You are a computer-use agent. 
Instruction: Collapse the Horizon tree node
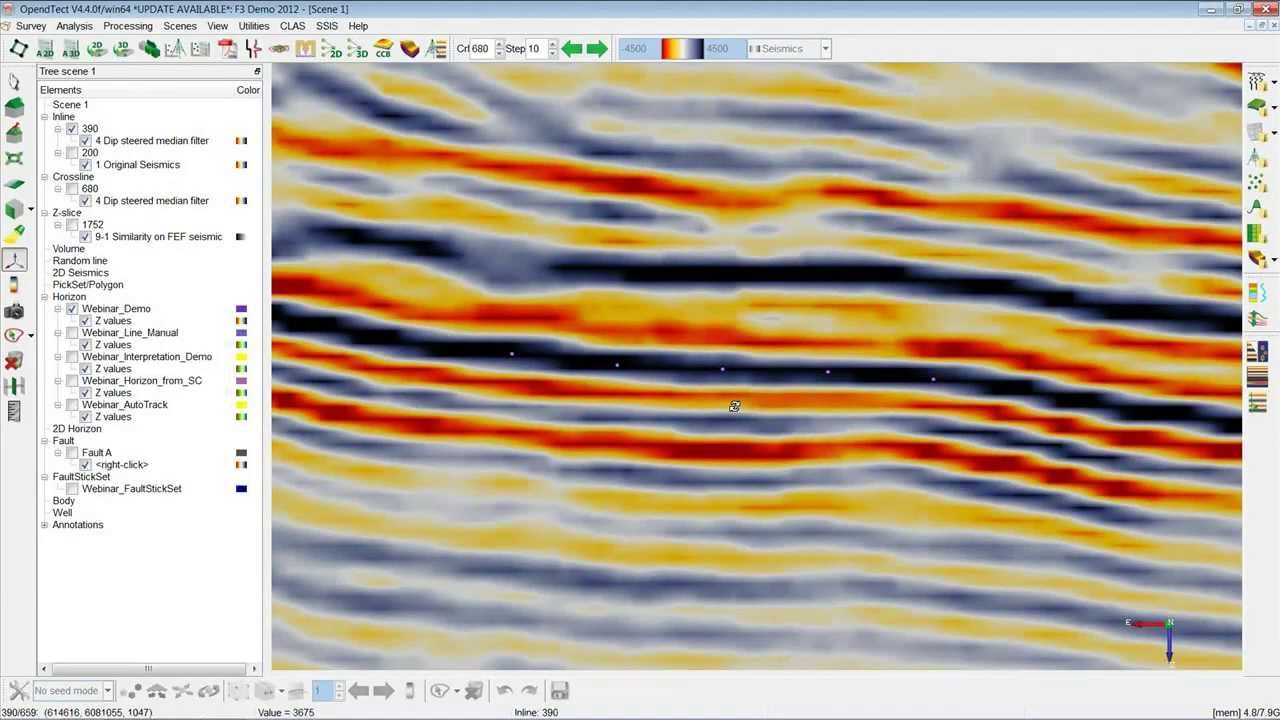tap(44, 297)
